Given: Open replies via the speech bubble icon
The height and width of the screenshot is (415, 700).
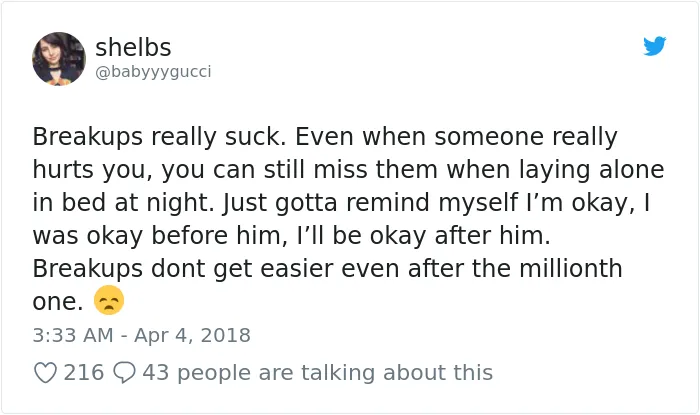Looking at the screenshot, I should tap(124, 373).
